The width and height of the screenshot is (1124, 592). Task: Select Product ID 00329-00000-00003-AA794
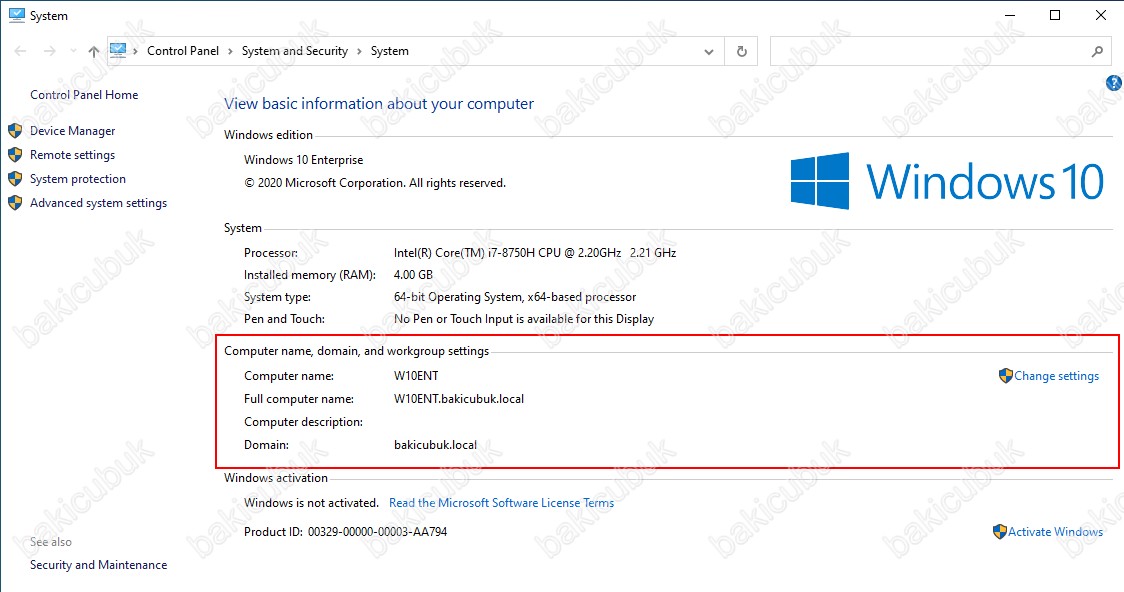tap(377, 531)
